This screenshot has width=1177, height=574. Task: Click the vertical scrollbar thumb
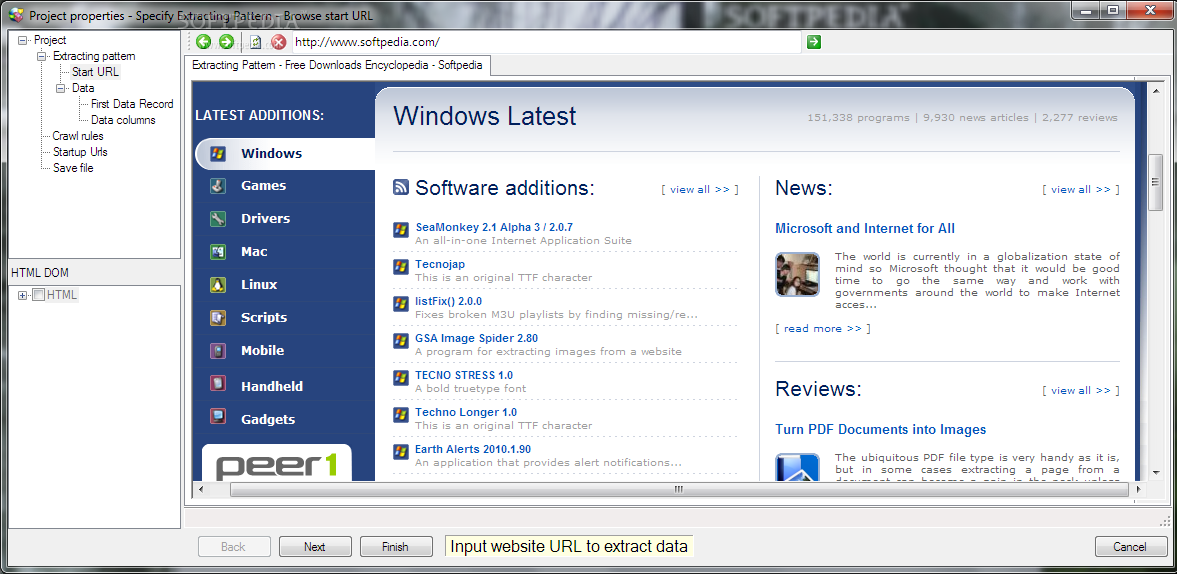tap(1156, 182)
